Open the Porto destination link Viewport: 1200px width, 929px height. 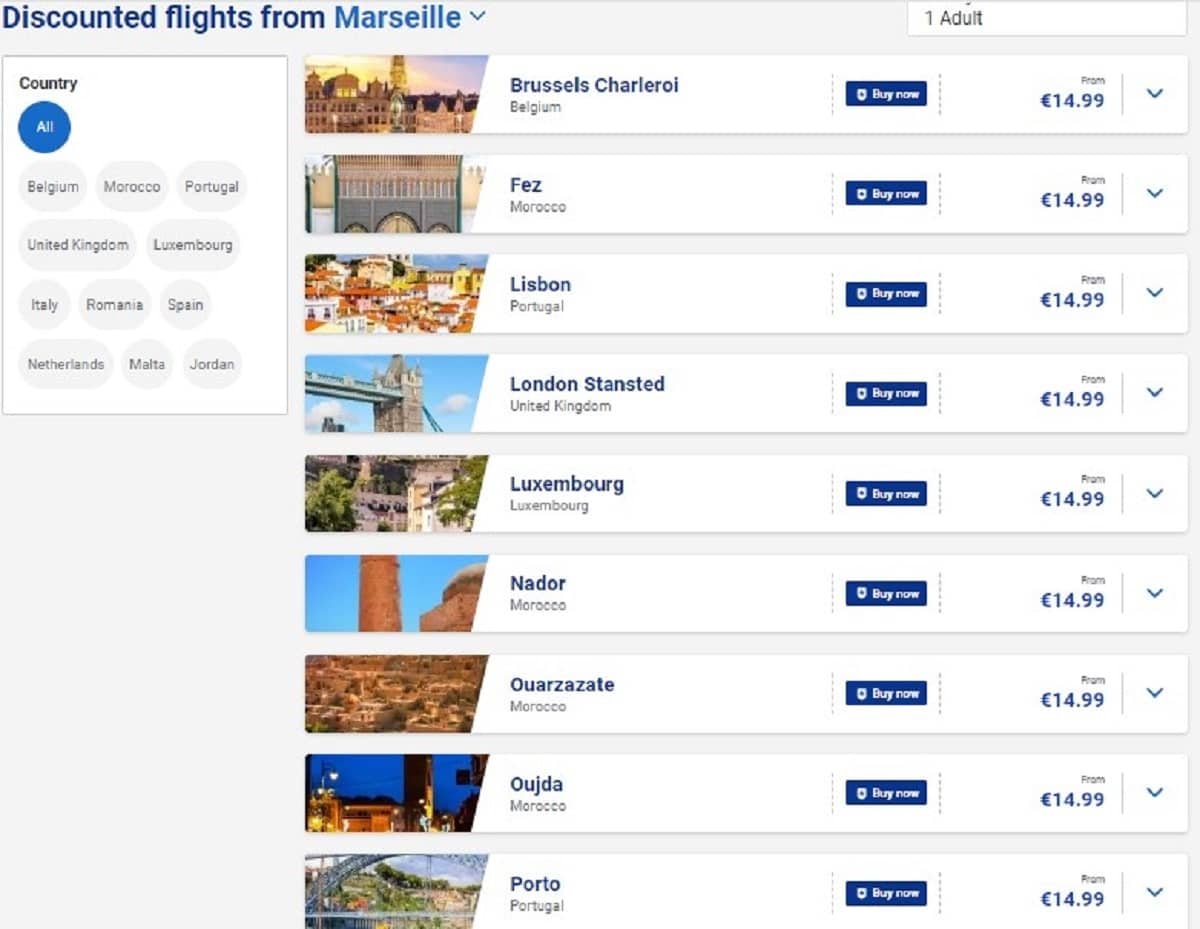click(535, 884)
